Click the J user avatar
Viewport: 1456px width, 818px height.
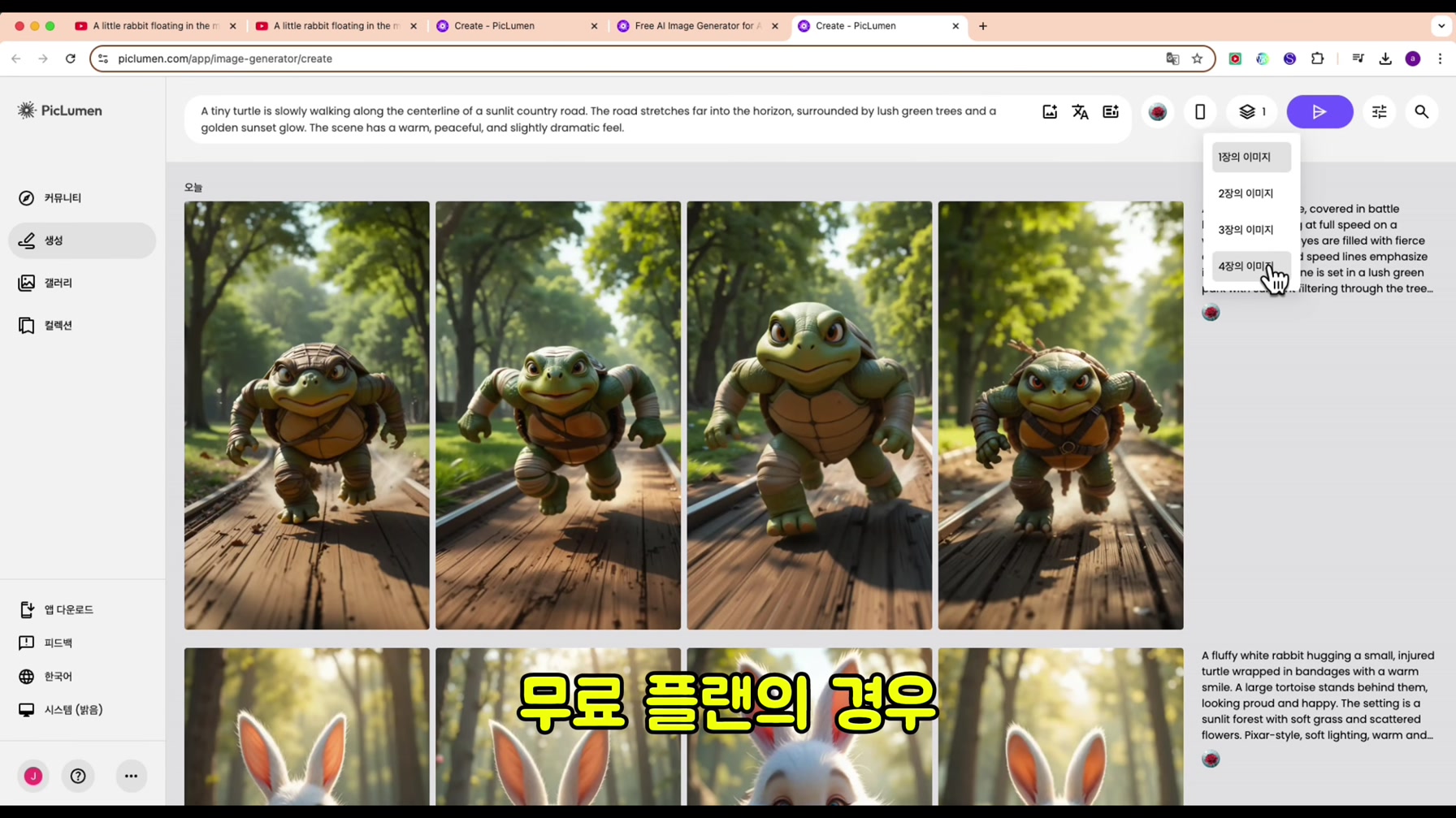point(33,776)
